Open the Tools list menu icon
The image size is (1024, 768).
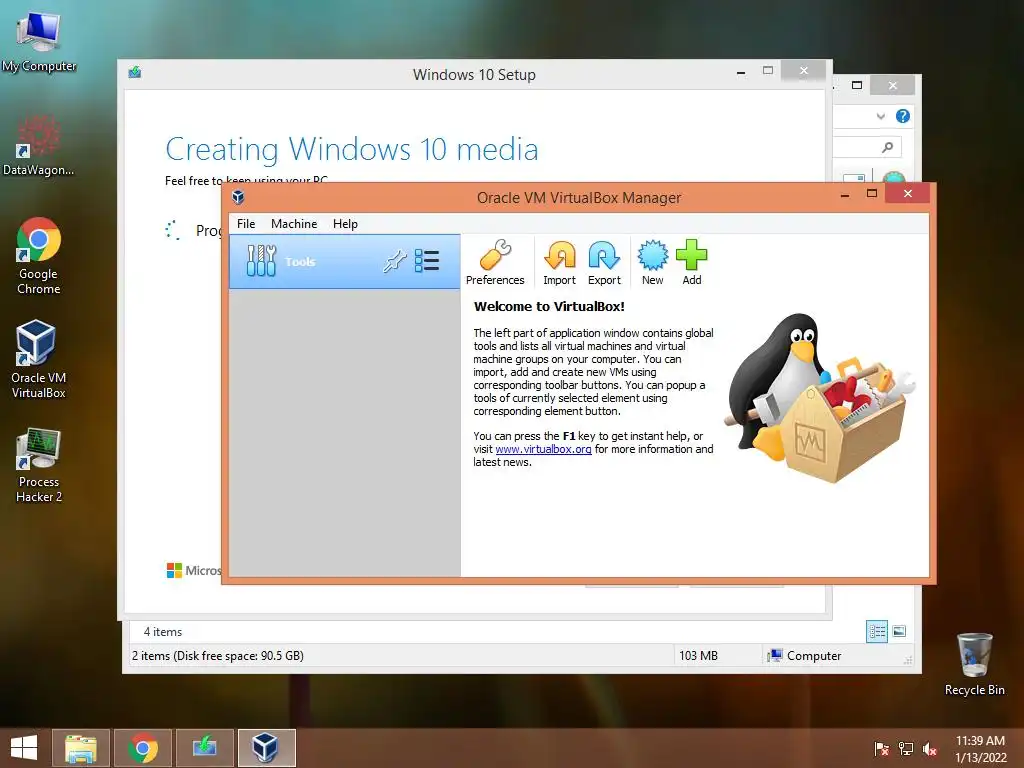(427, 261)
